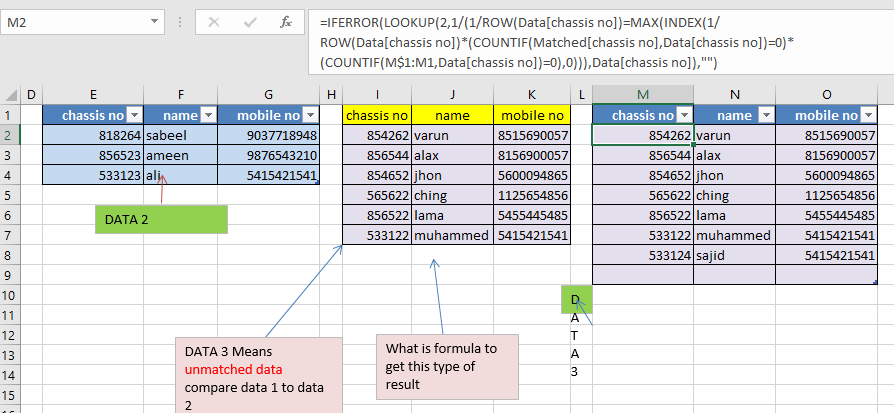894x413 pixels.
Task: Select column F header
Action: pos(181,95)
